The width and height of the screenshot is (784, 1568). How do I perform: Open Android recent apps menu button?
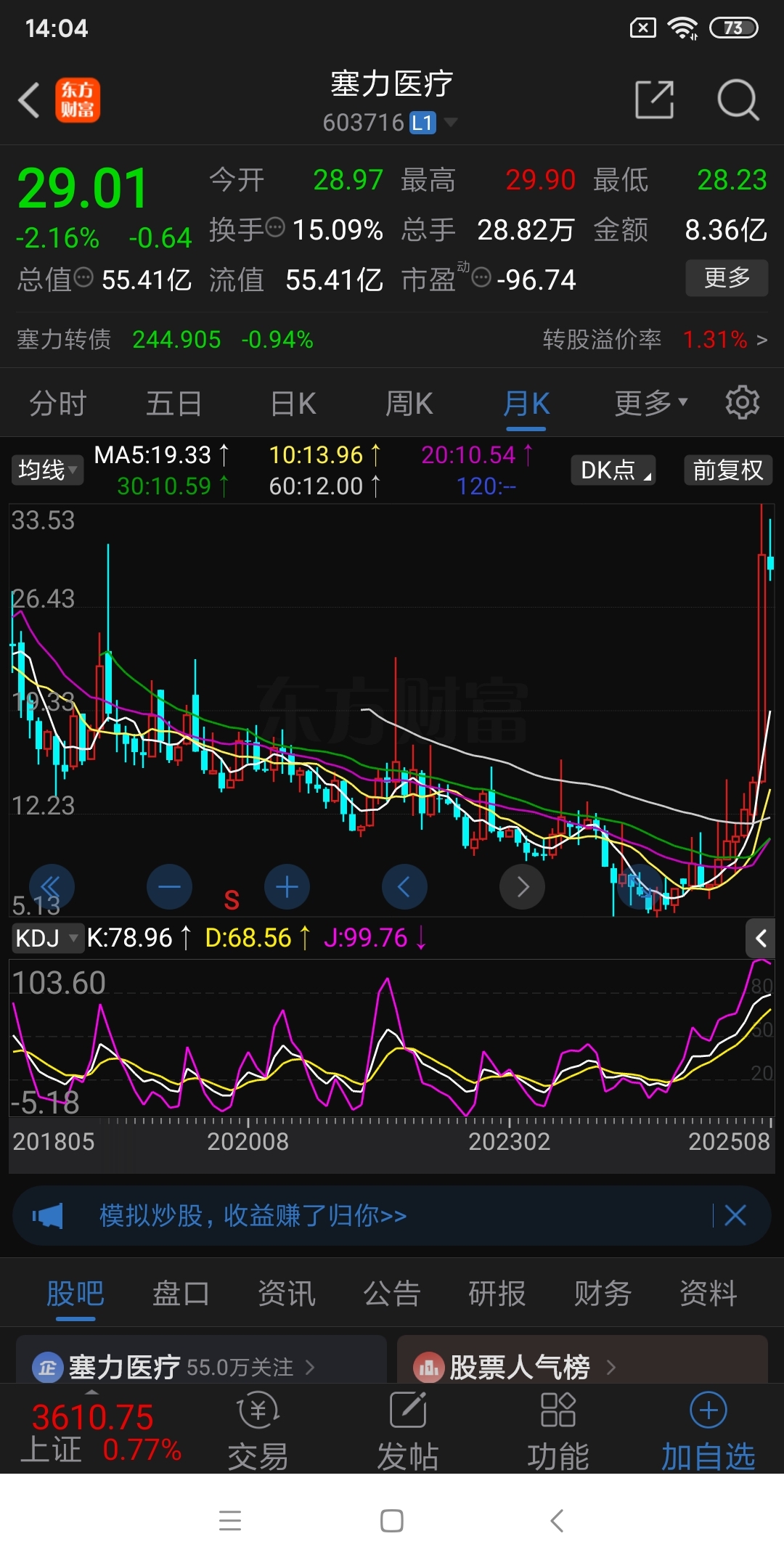click(x=230, y=1520)
